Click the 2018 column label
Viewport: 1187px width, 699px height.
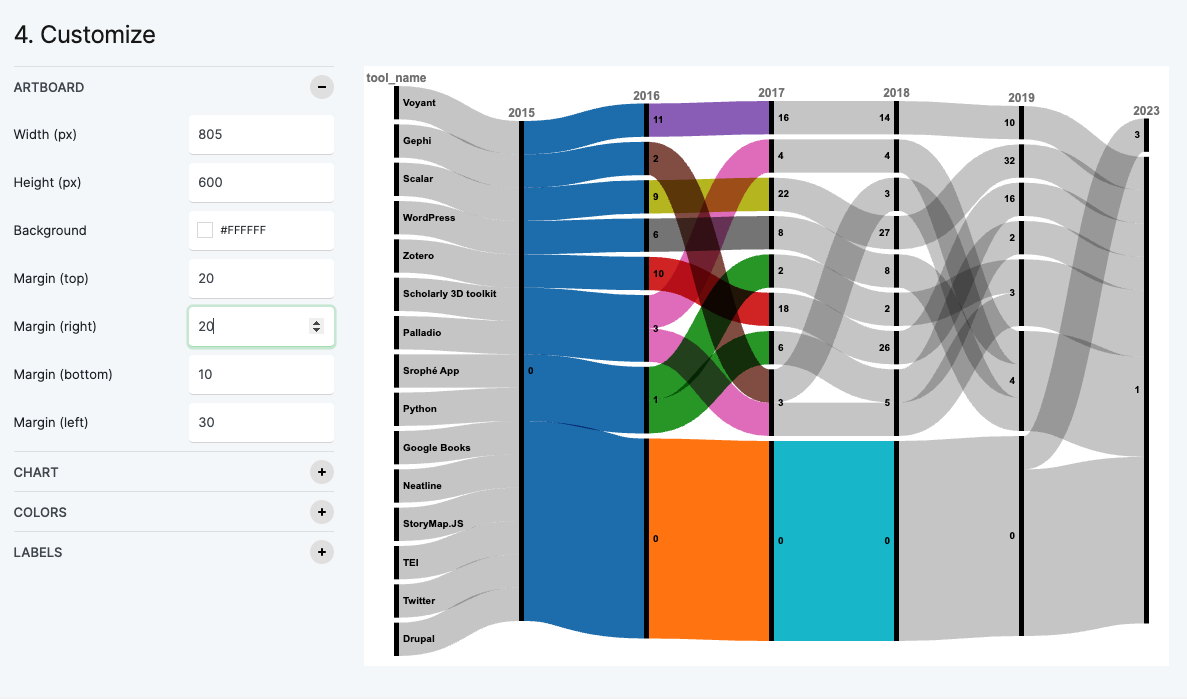coord(896,92)
